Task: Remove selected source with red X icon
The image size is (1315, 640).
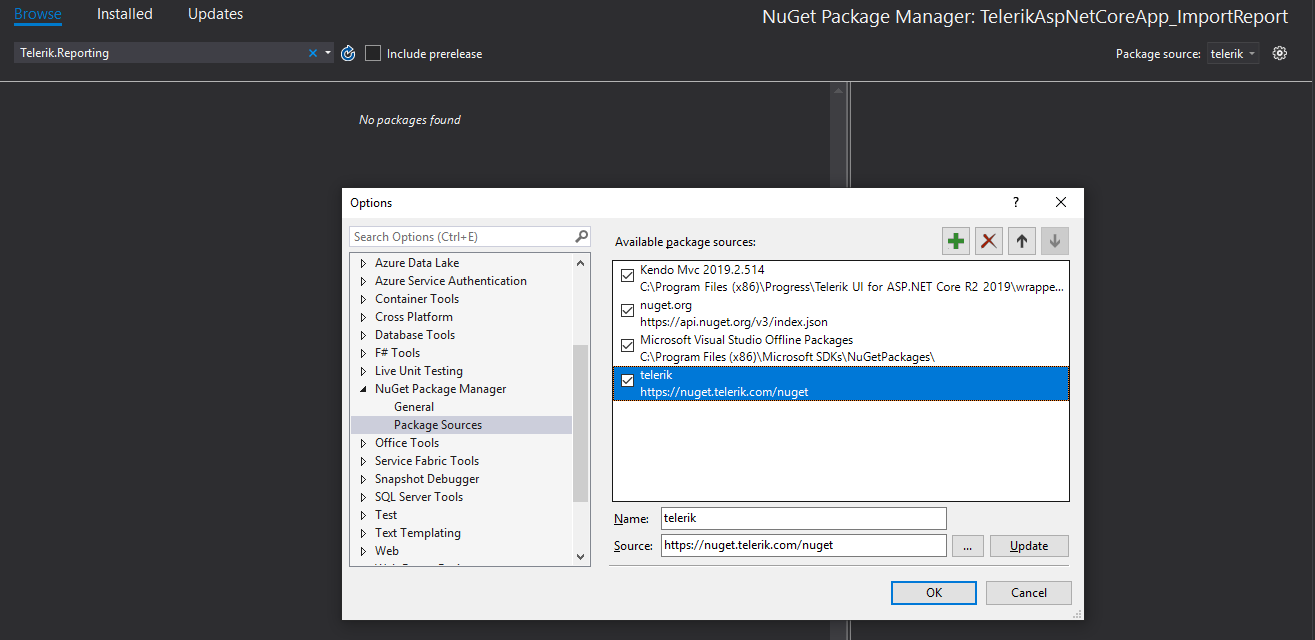Action: pyautogui.click(x=989, y=241)
